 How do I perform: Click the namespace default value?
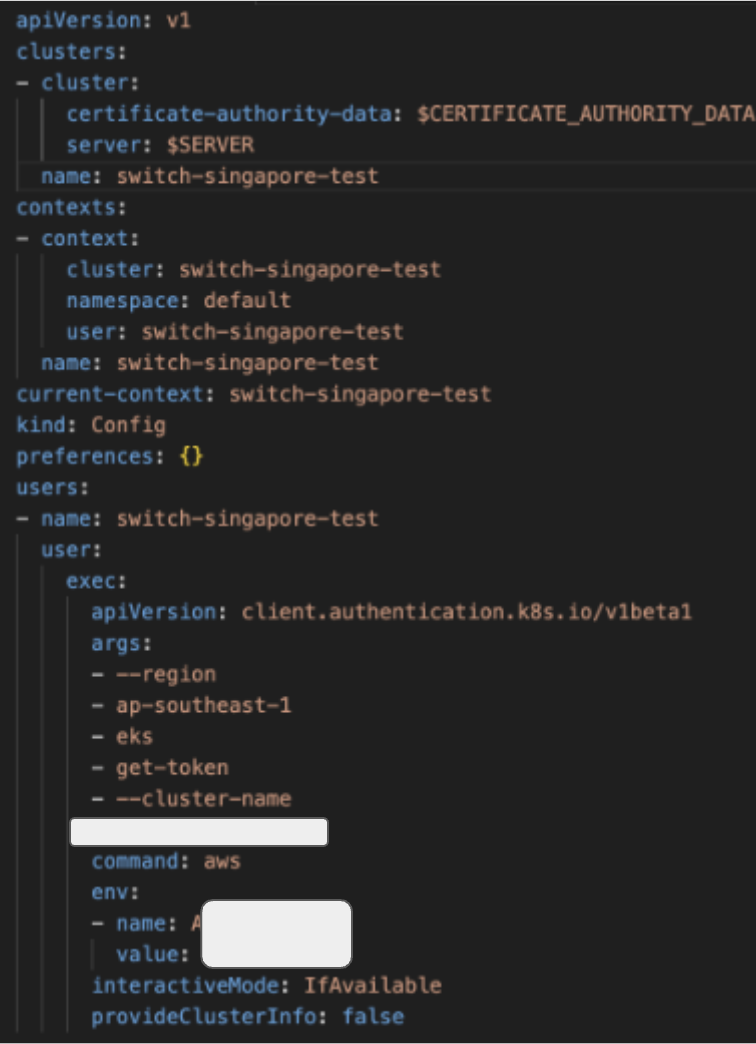coord(247,300)
